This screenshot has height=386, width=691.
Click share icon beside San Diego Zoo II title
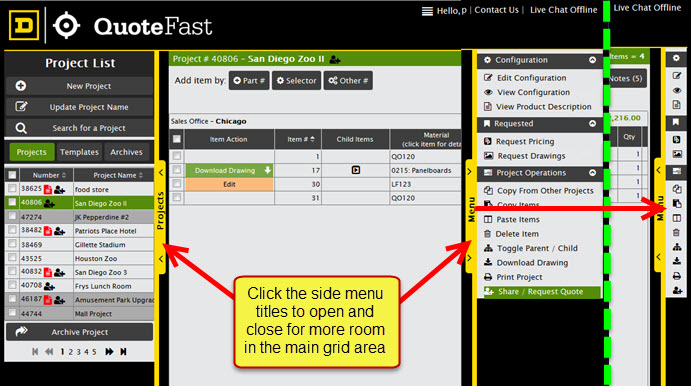point(335,59)
